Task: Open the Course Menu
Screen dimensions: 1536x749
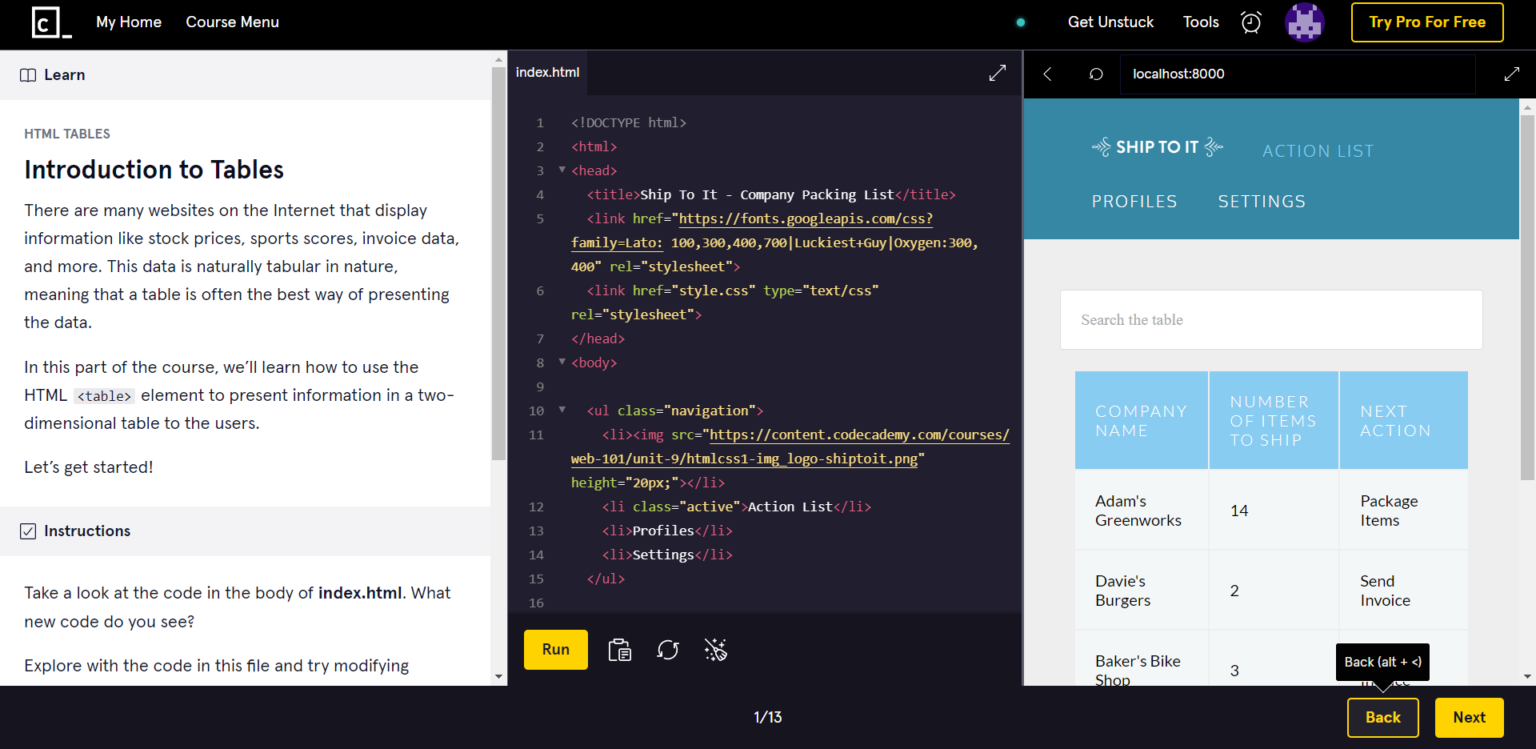Action: coord(232,21)
